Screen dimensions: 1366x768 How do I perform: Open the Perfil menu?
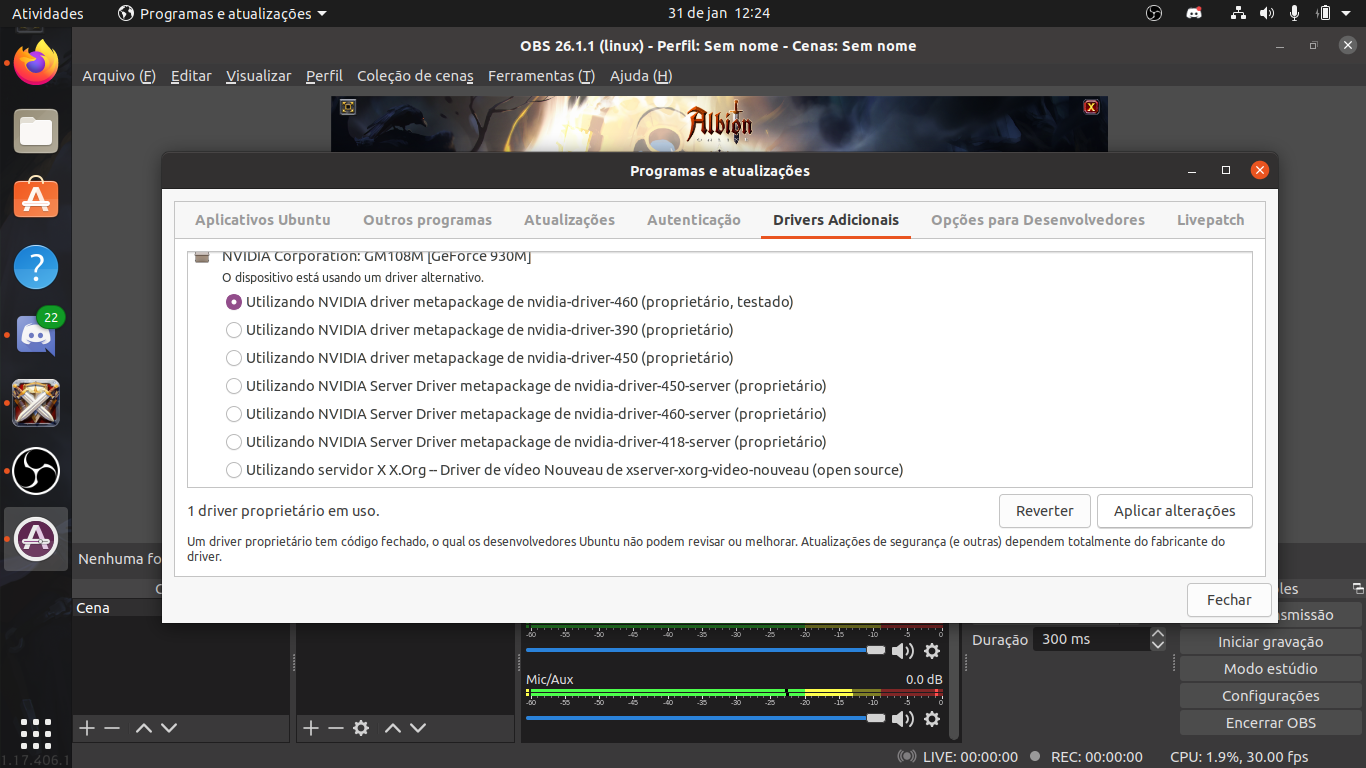(x=324, y=76)
